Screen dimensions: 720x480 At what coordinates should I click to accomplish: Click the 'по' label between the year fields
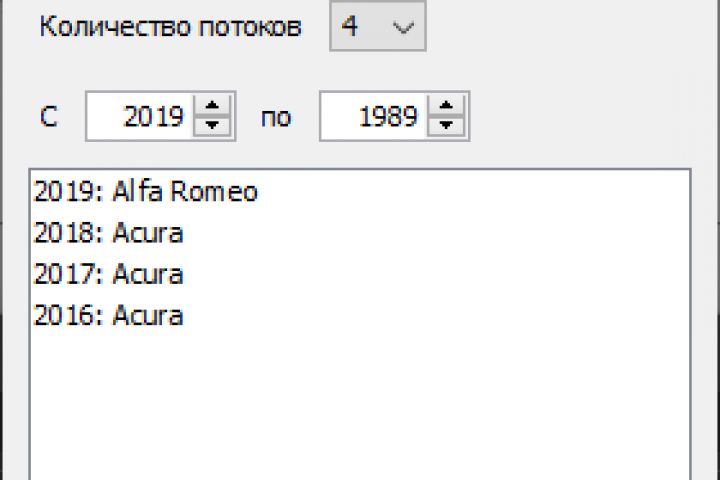click(x=275, y=118)
